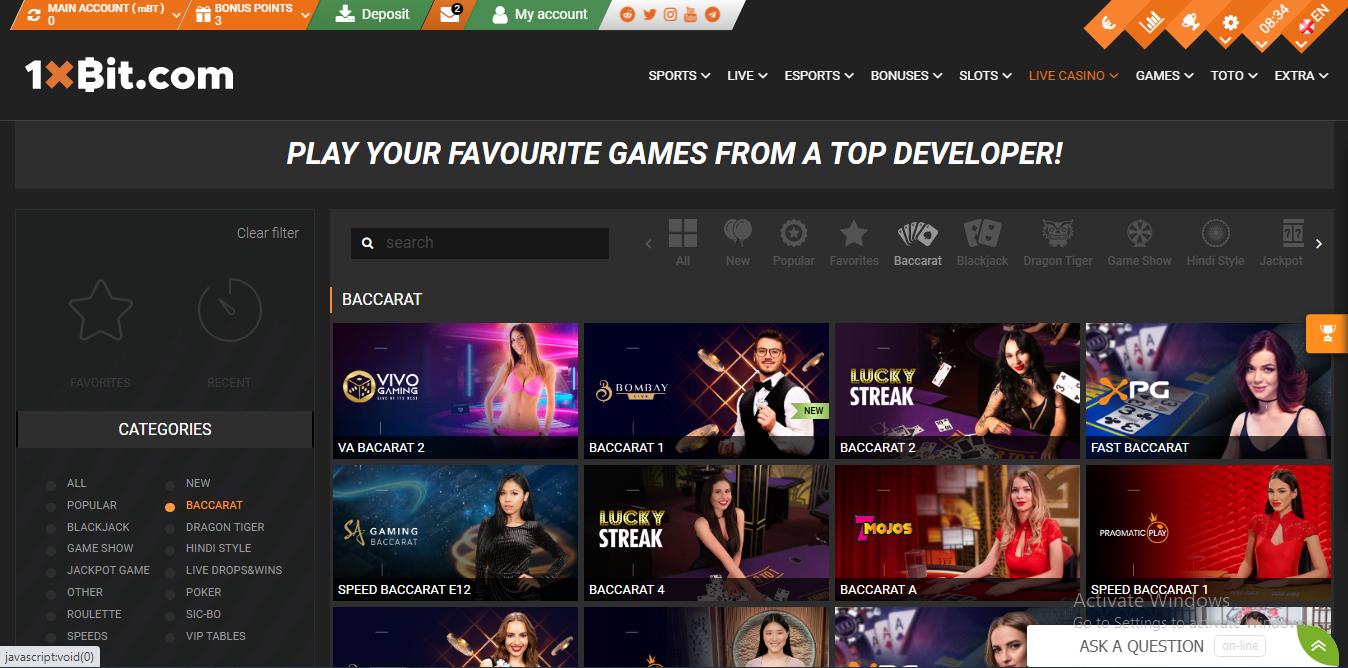Open the Sports menu
Screen dimensions: 1348x668
tap(679, 75)
